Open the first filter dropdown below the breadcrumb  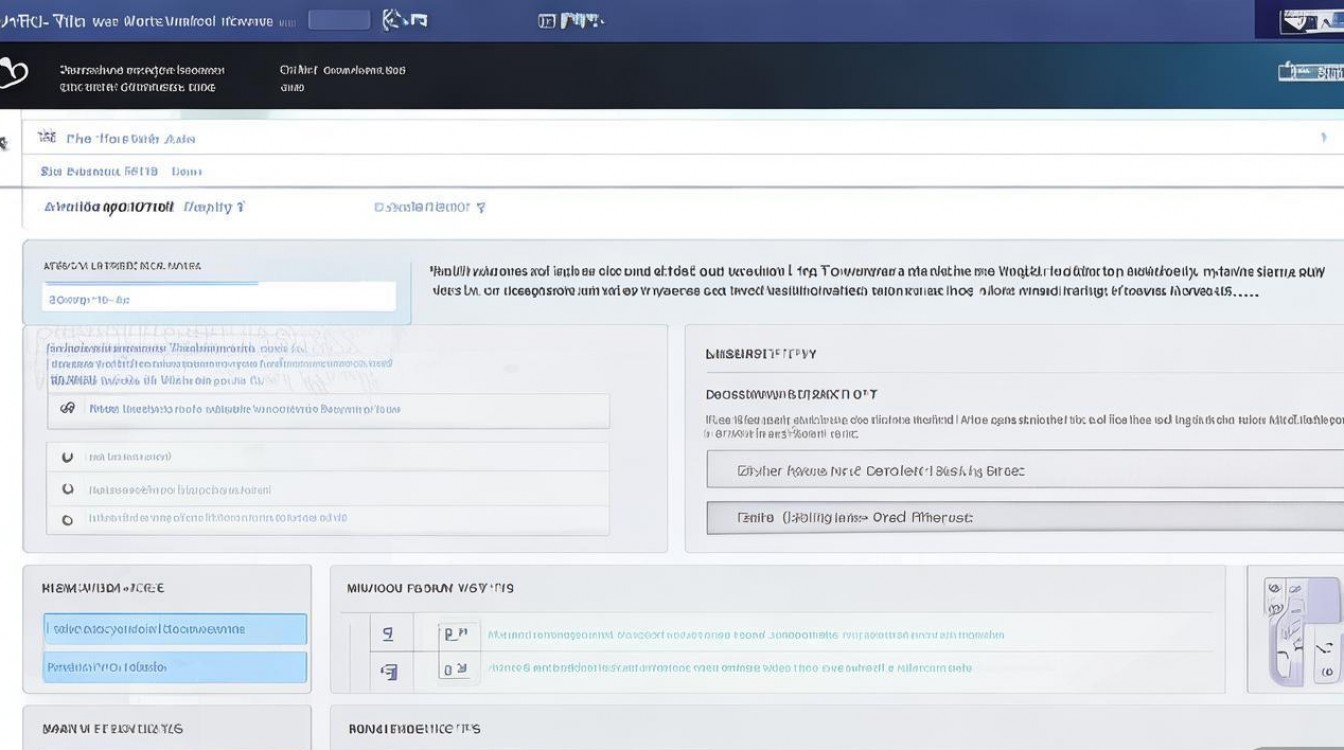(x=144, y=207)
